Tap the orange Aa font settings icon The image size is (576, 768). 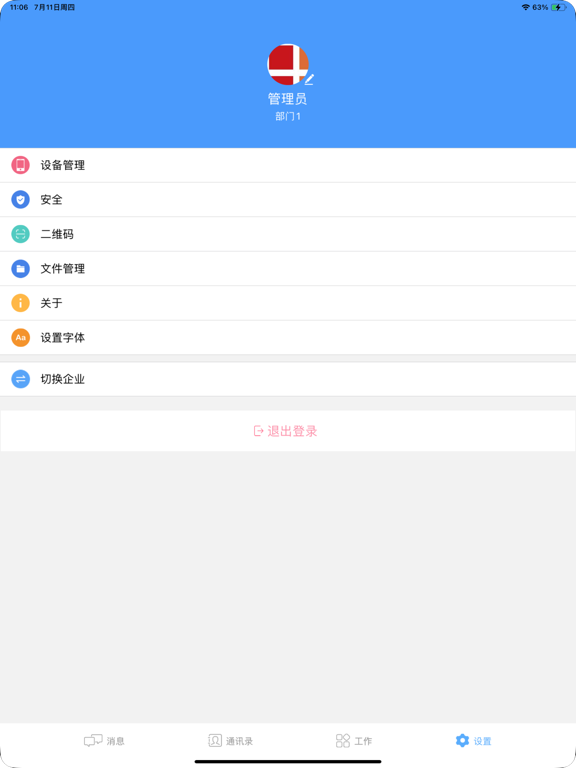21,337
